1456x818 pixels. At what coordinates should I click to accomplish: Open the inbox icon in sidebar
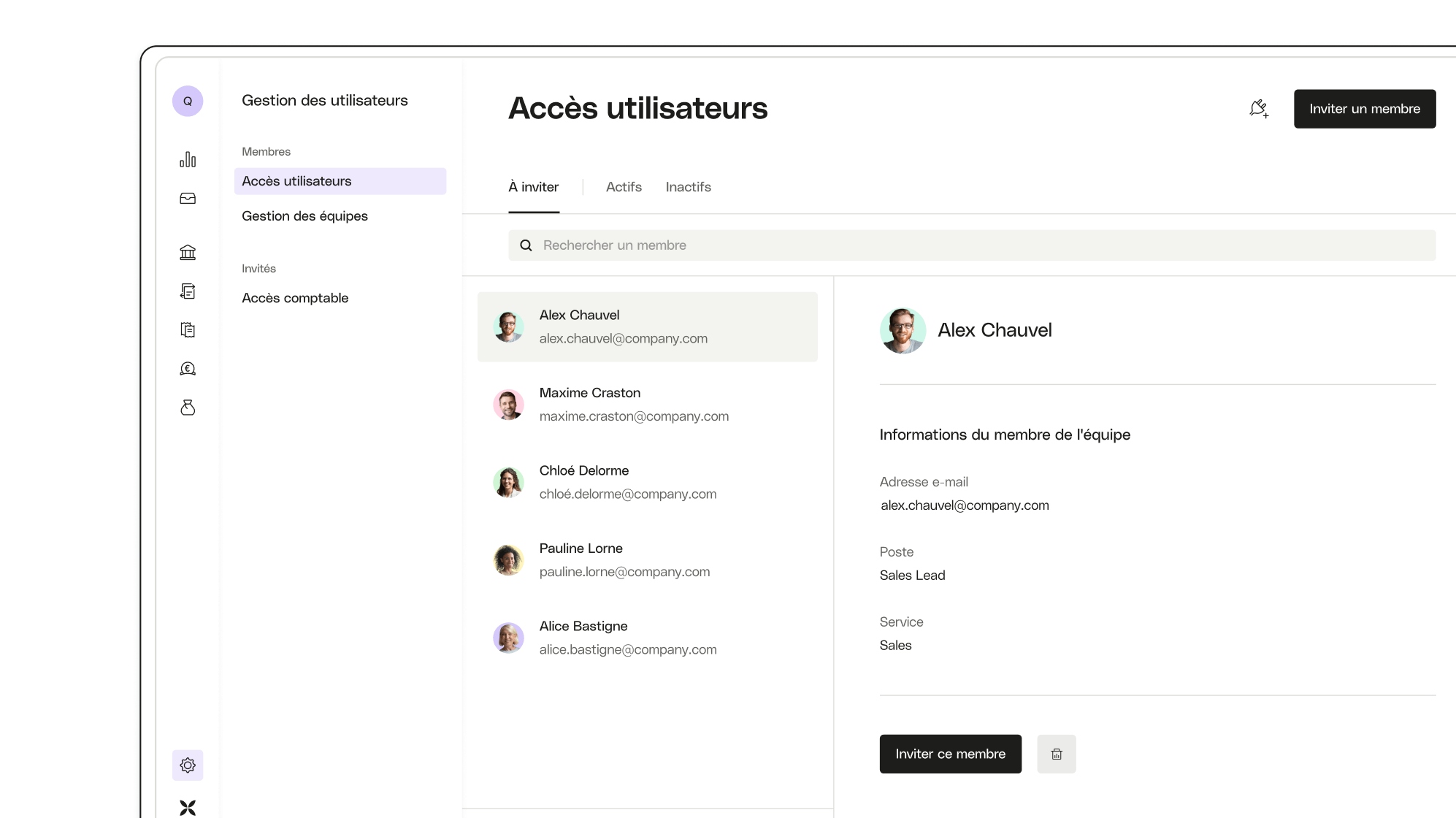[188, 197]
